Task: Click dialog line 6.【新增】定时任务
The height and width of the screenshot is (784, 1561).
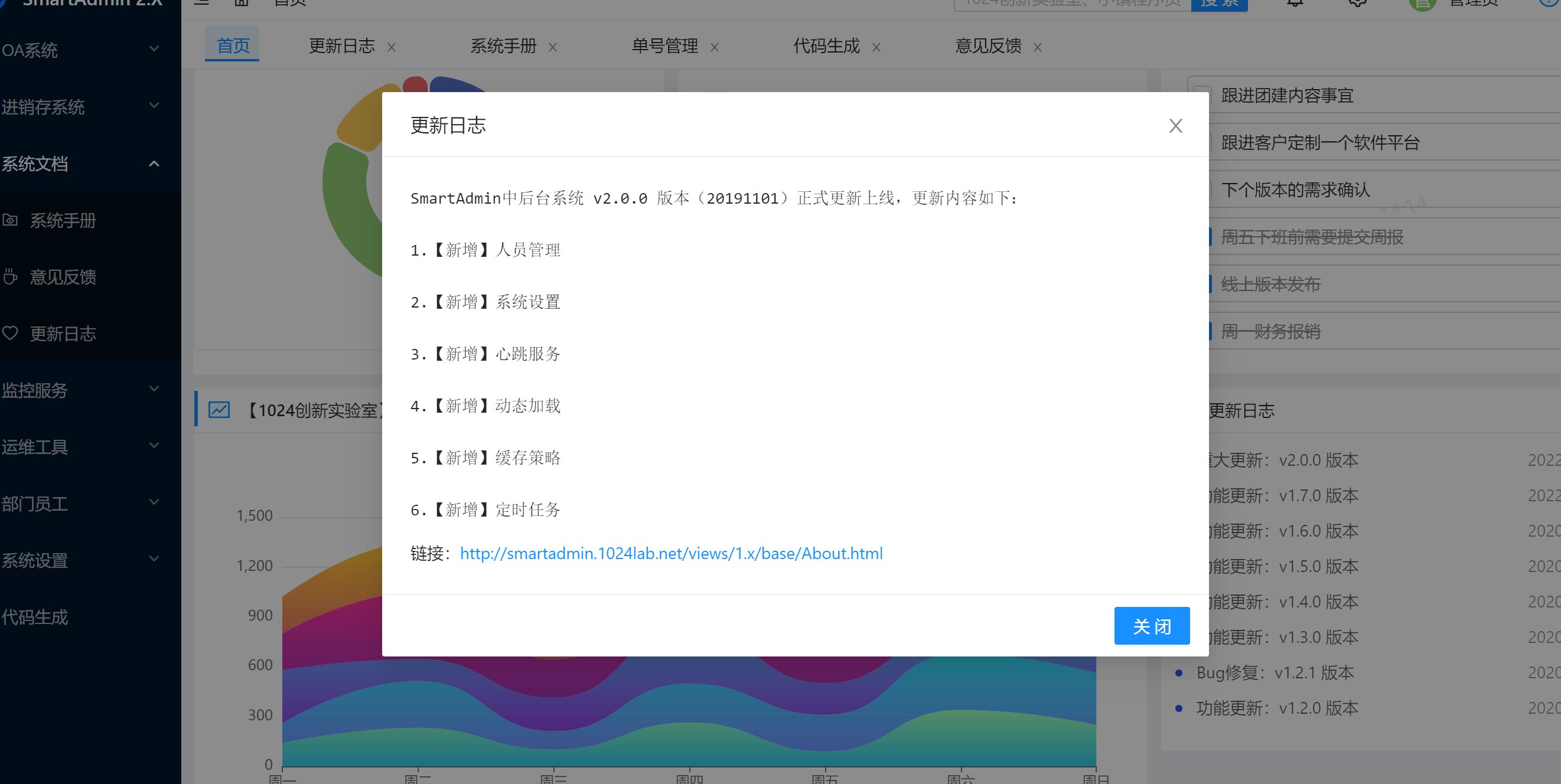Action: (x=485, y=509)
